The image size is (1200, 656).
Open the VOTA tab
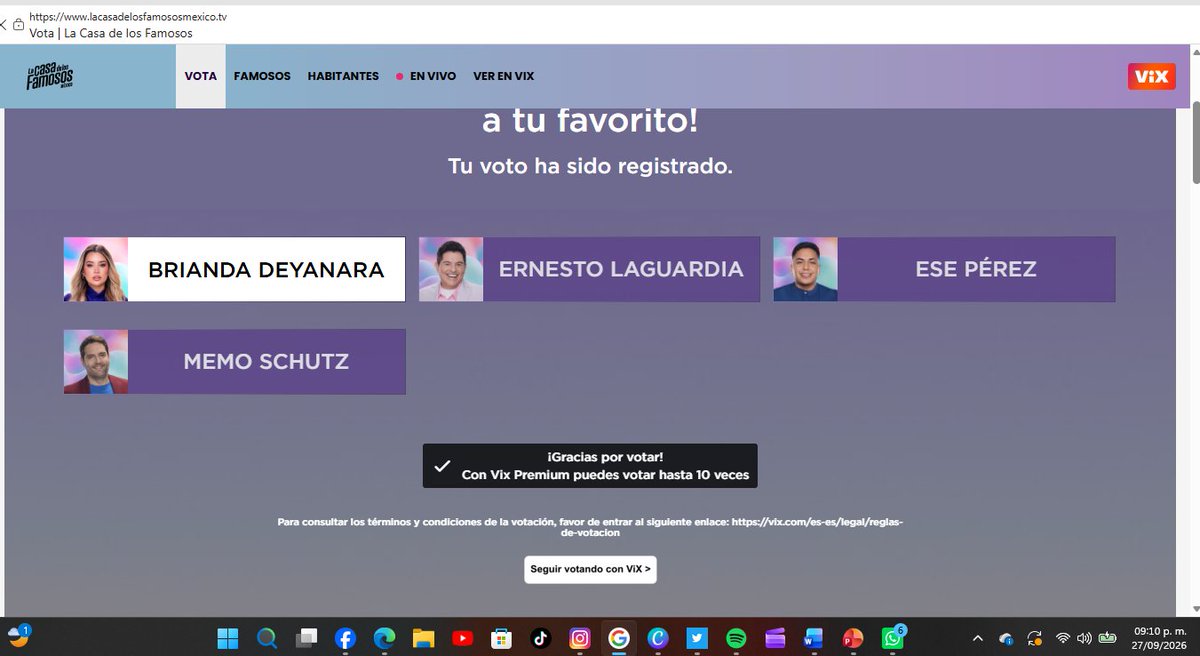pyautogui.click(x=201, y=76)
